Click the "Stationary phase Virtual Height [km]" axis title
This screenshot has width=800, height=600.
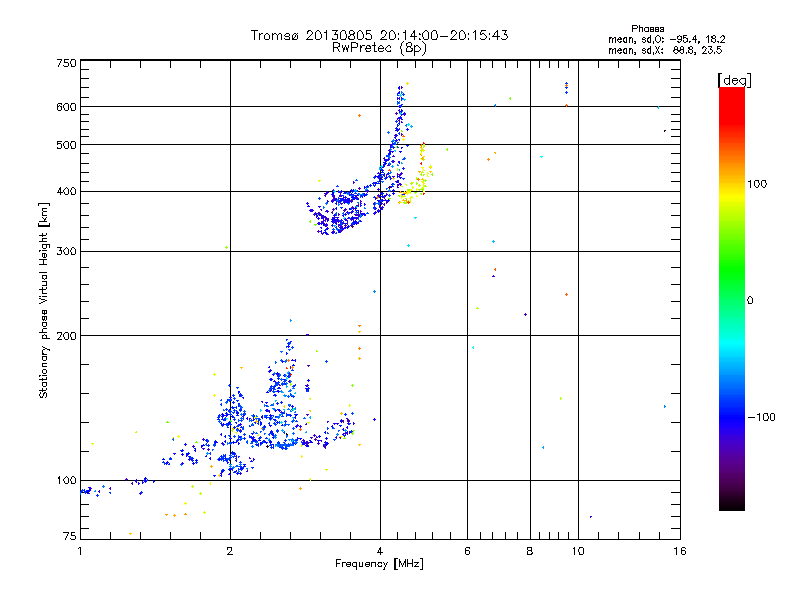click(x=44, y=301)
